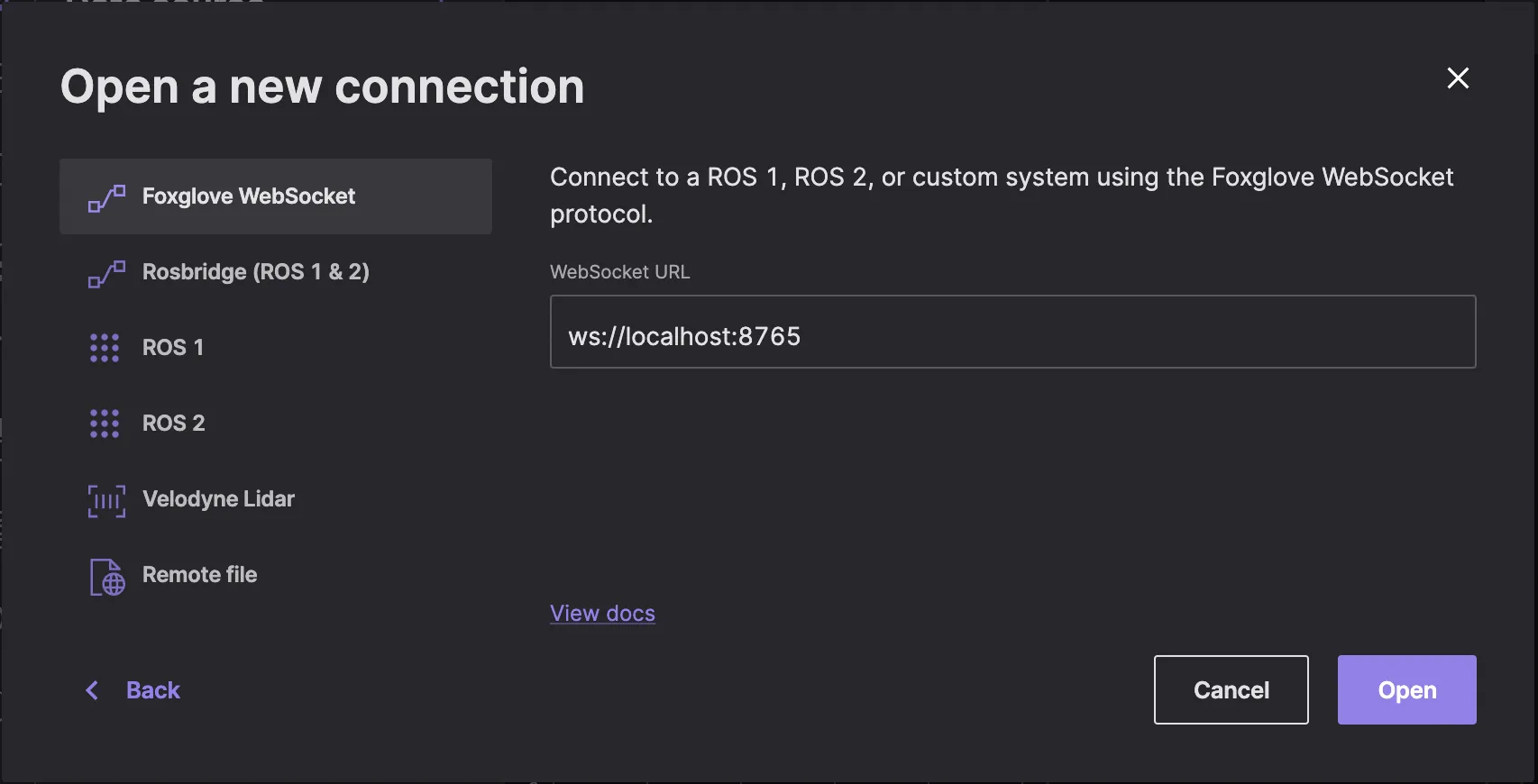
Task: Click the Remote file globe icon
Action: pyautogui.click(x=107, y=577)
